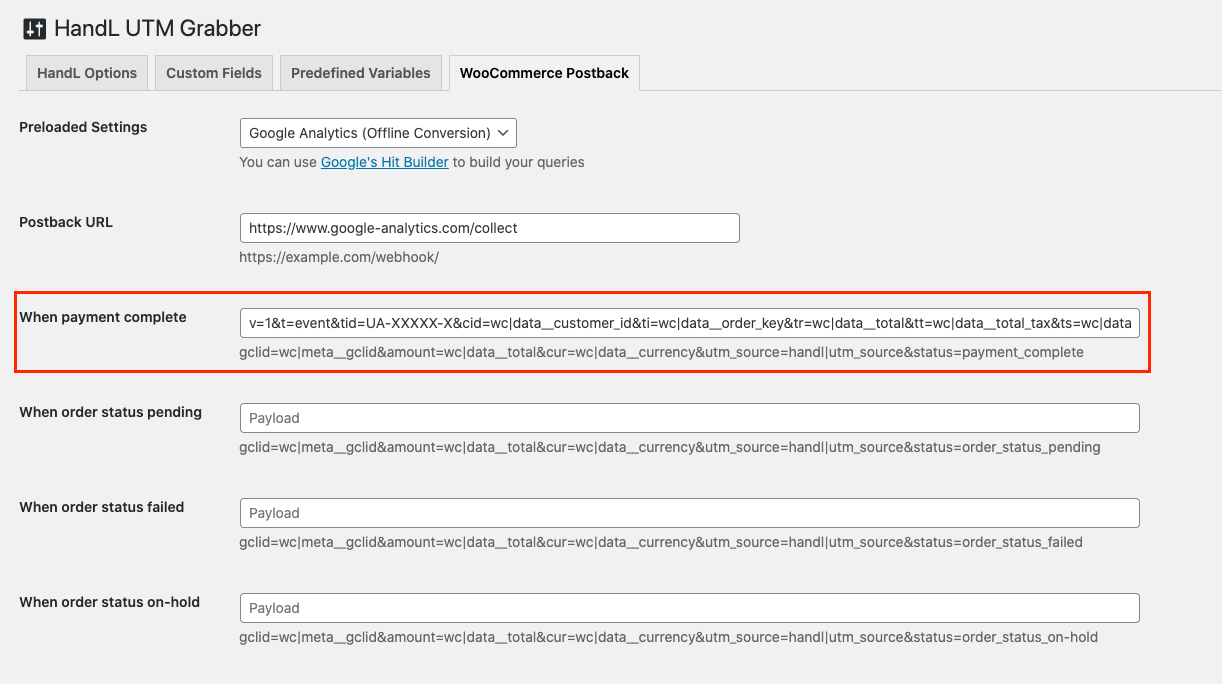The image size is (1222, 684).
Task: Switch to the HandL Options tab
Action: click(87, 73)
